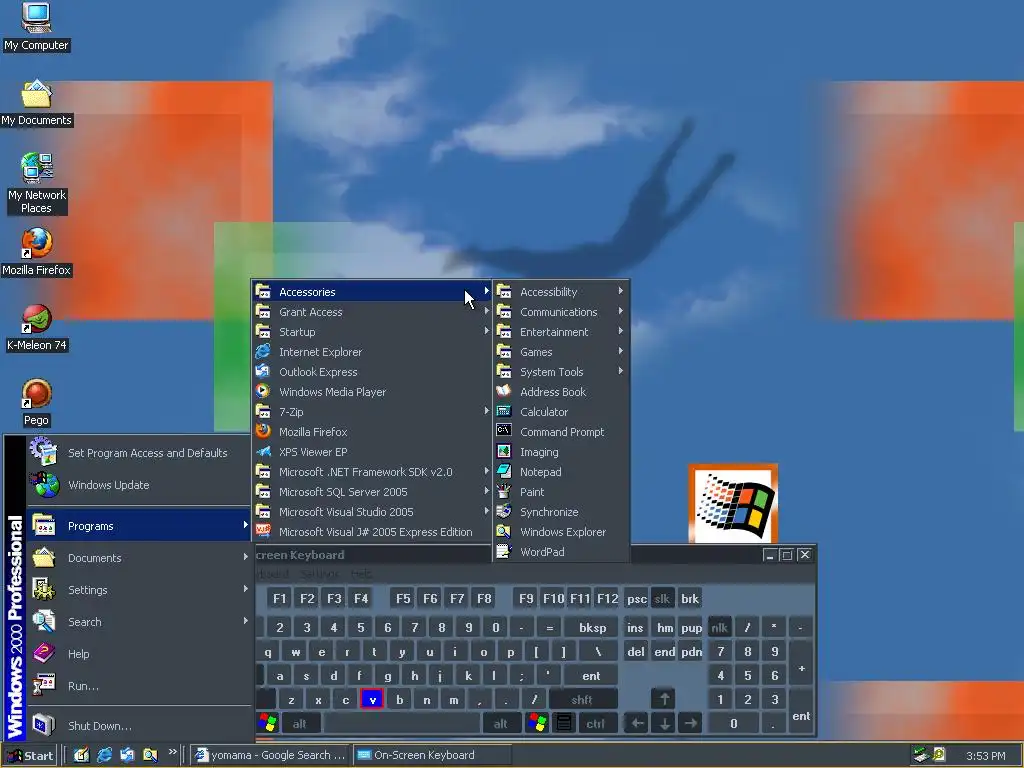The height and width of the screenshot is (768, 1024).
Task: Click the numpad ent key
Action: (x=801, y=711)
